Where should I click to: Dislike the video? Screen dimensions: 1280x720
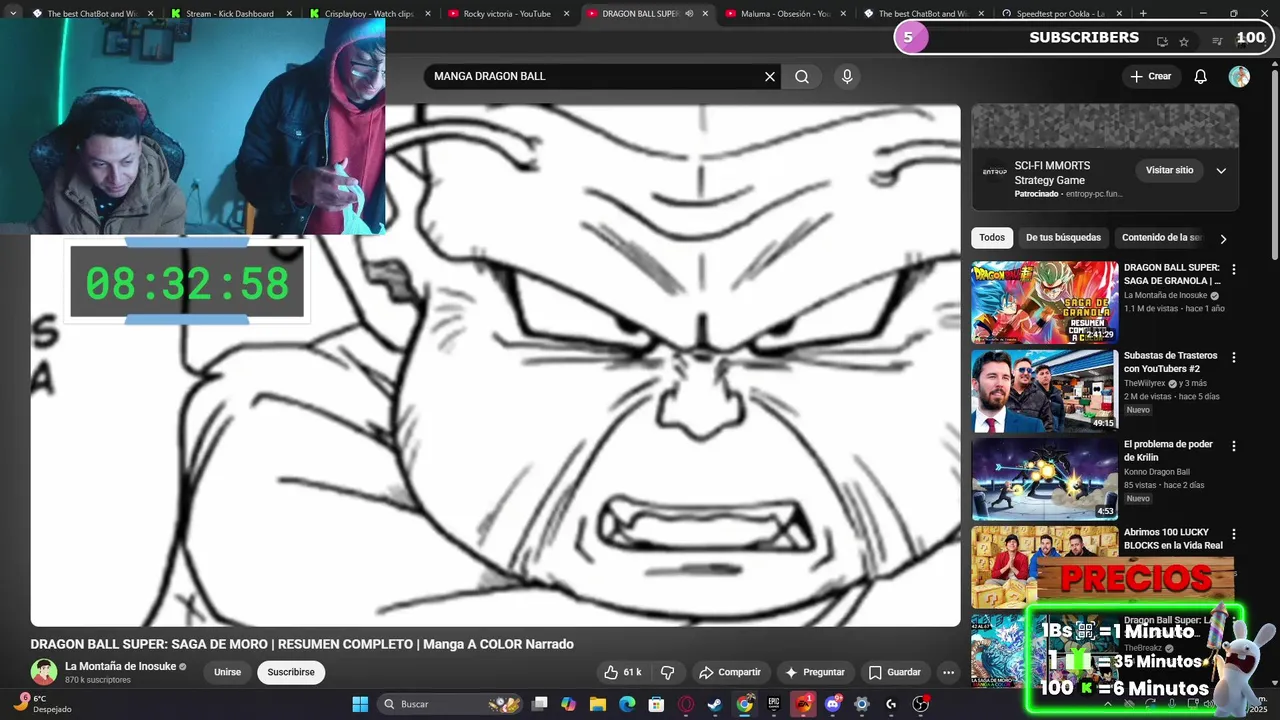(x=668, y=672)
